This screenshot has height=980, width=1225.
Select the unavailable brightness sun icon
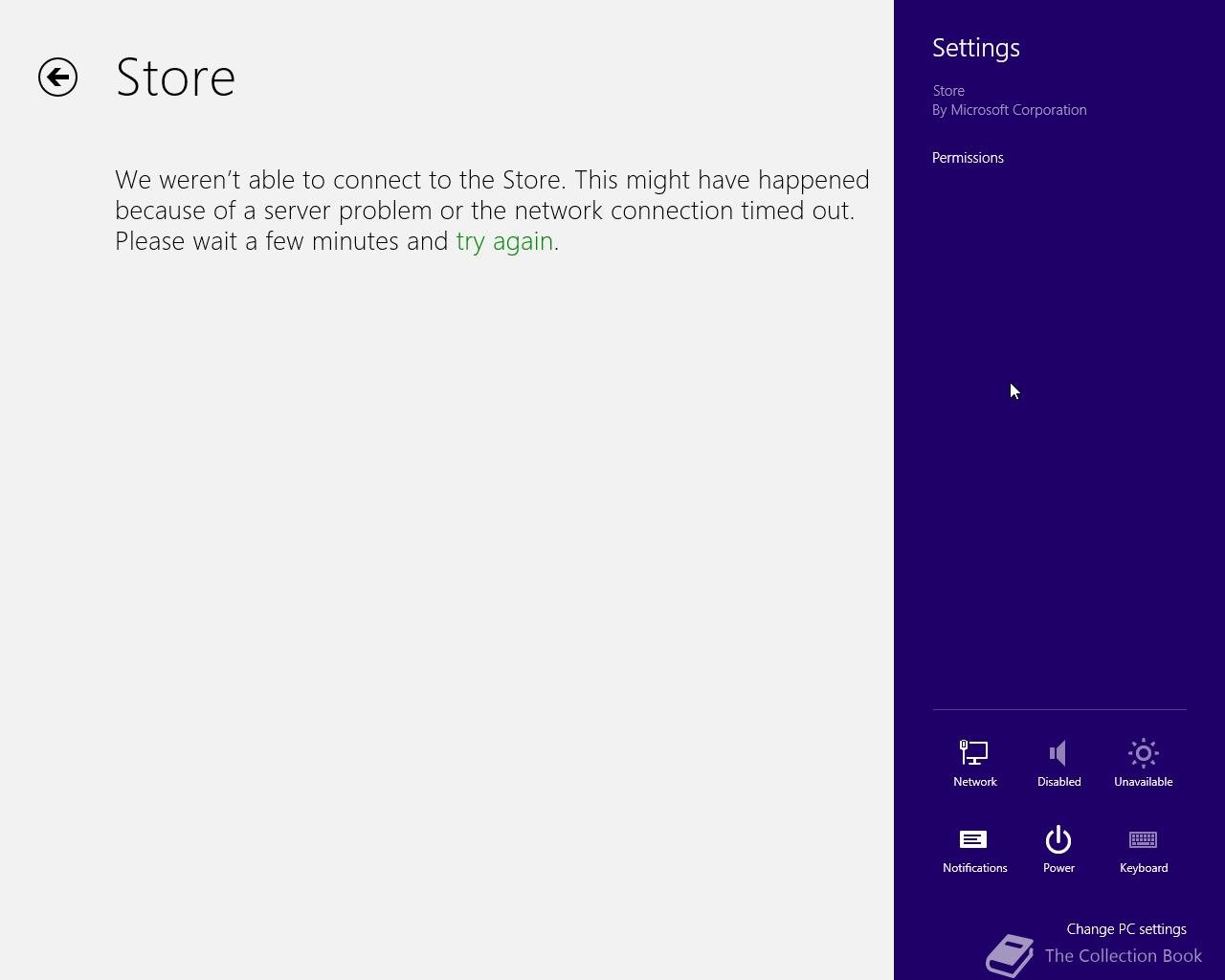tap(1143, 753)
